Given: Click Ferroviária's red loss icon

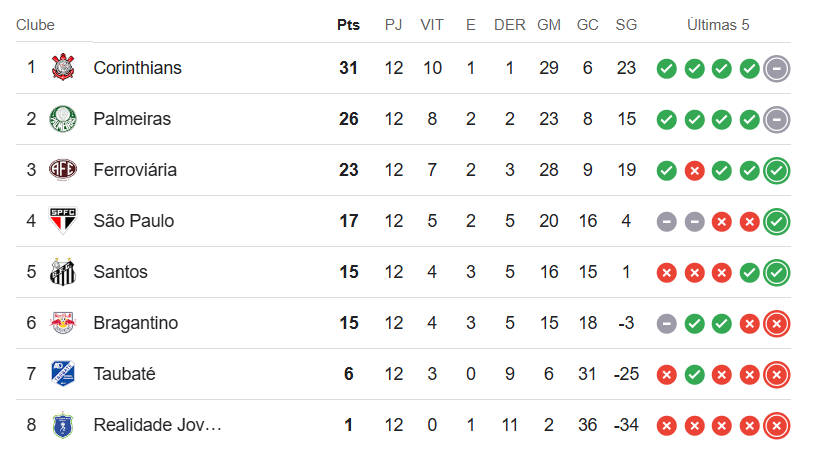Looking at the screenshot, I should [694, 171].
